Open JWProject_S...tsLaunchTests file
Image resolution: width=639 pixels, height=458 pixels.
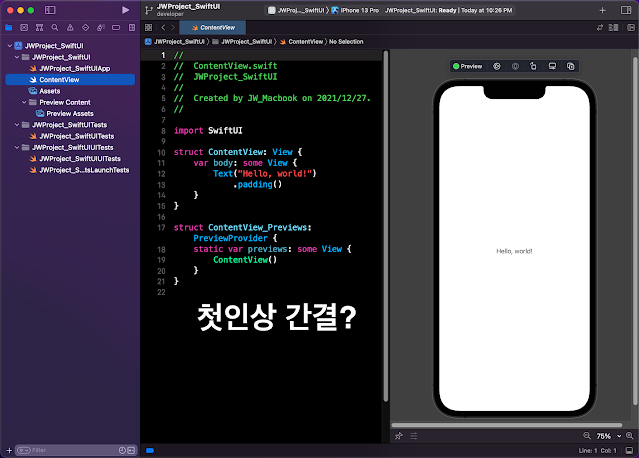click(79, 170)
